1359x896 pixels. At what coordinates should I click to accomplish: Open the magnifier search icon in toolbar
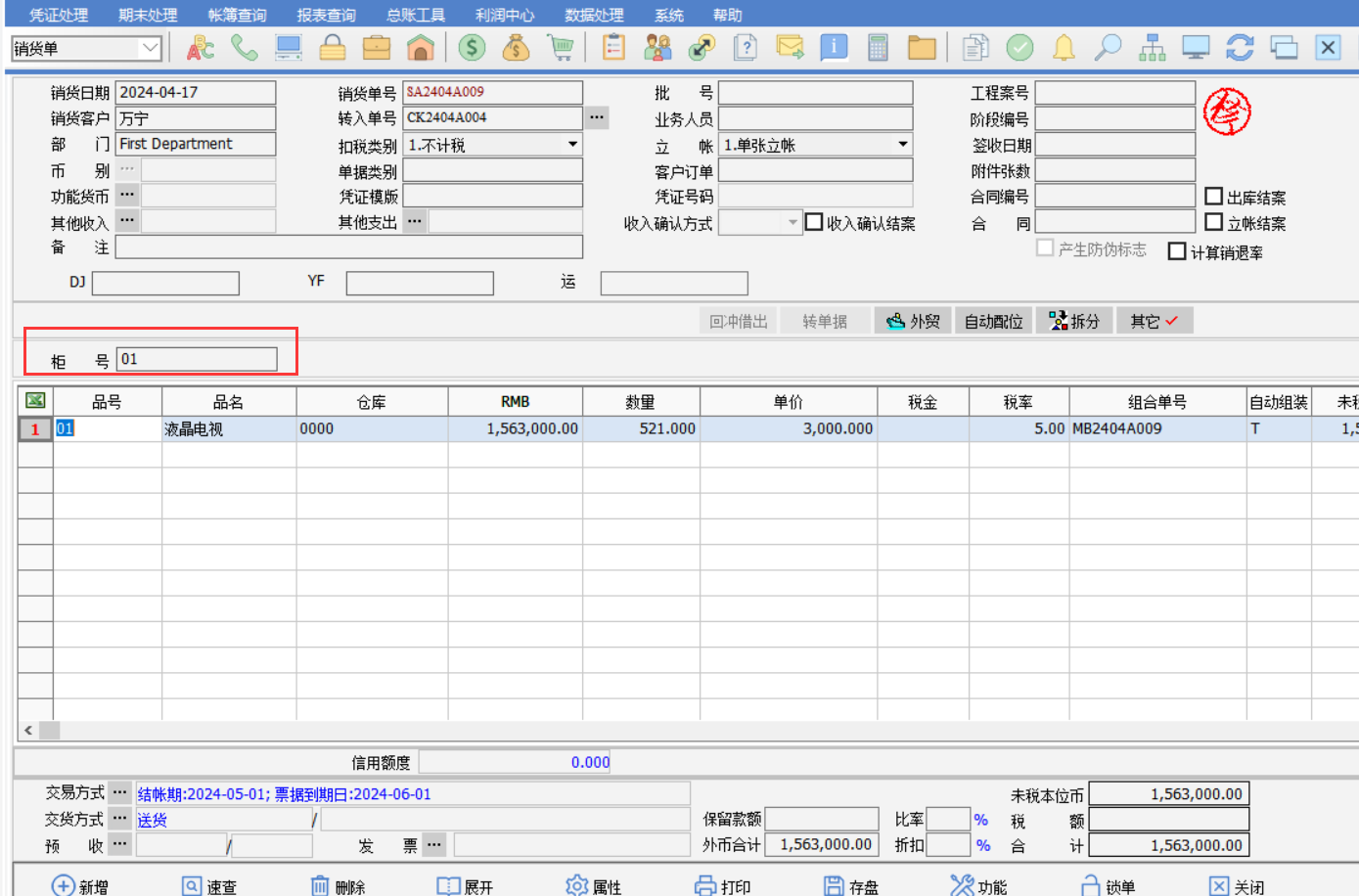click(x=1108, y=47)
